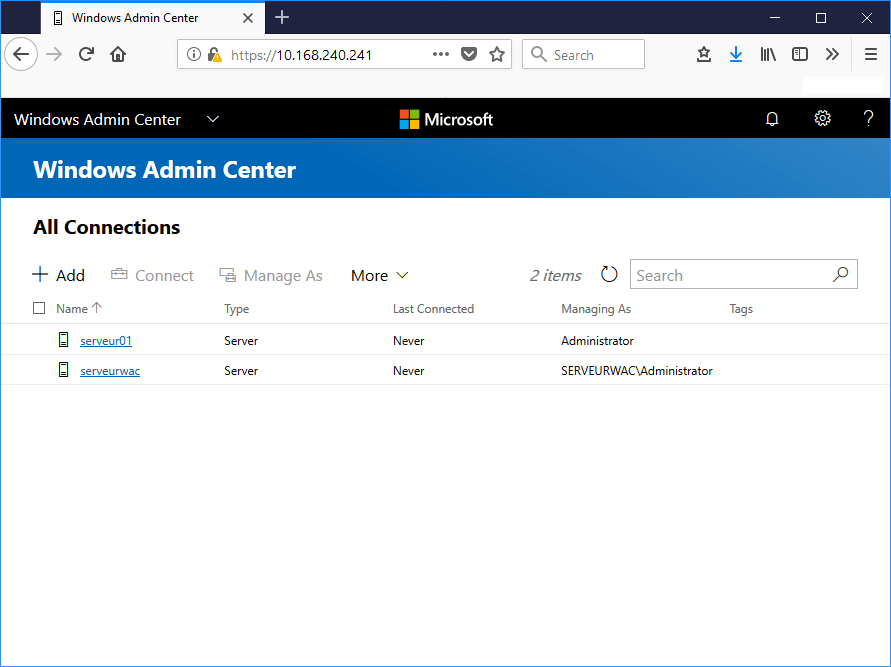Click the Never cell in serveurwac row
The image size is (891, 667).
click(x=409, y=371)
